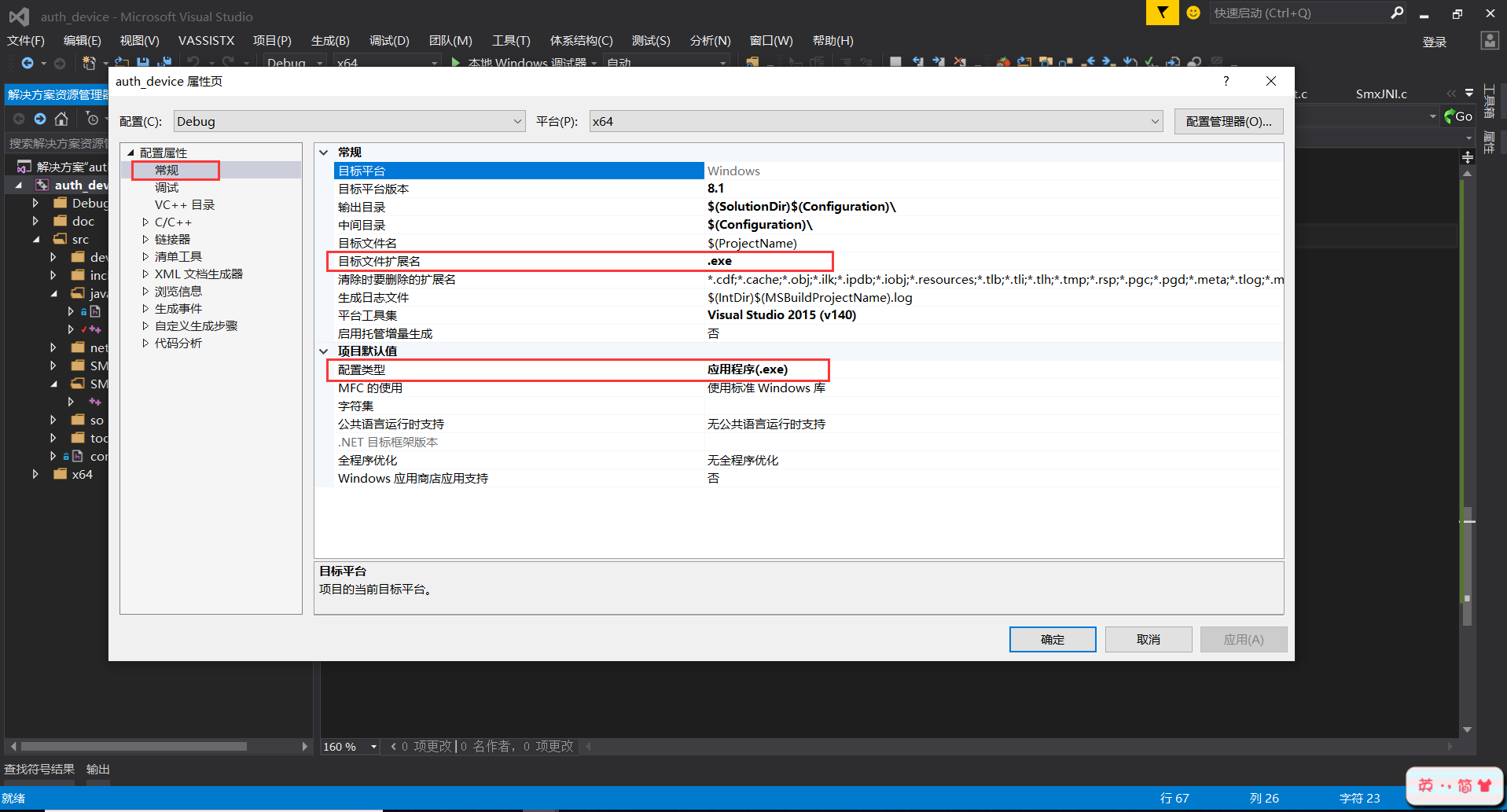The height and width of the screenshot is (812, 1507).
Task: Click inside 搜索解决方案资源管理器 search field
Action: click(x=55, y=143)
